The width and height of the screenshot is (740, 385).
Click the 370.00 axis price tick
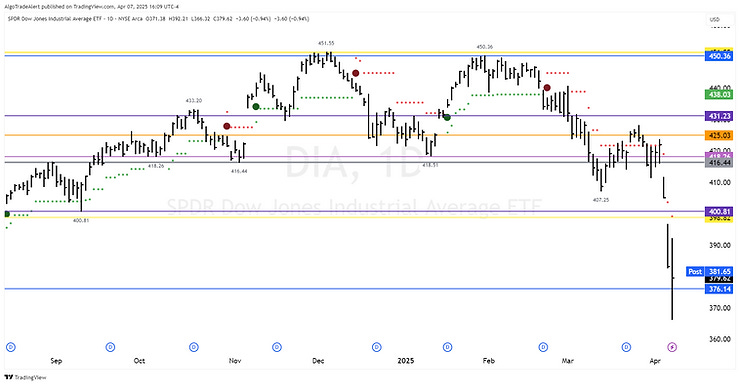(x=720, y=308)
